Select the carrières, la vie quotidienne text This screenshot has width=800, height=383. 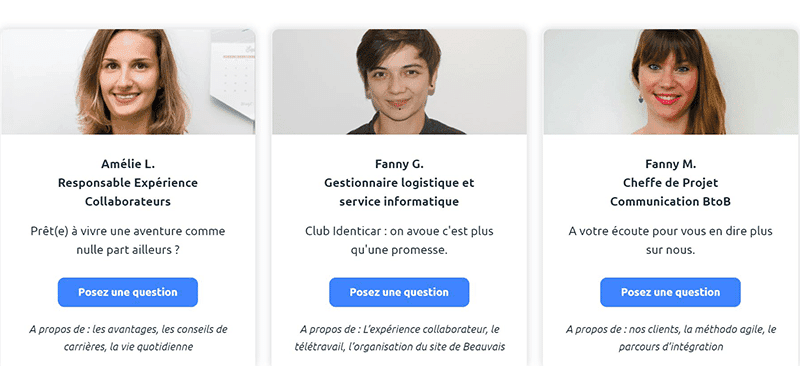pos(128,347)
